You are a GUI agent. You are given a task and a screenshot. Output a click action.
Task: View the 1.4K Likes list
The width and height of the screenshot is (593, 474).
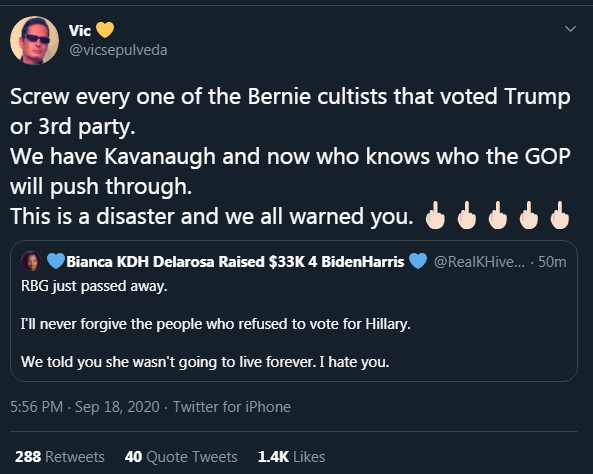pyautogui.click(x=291, y=457)
